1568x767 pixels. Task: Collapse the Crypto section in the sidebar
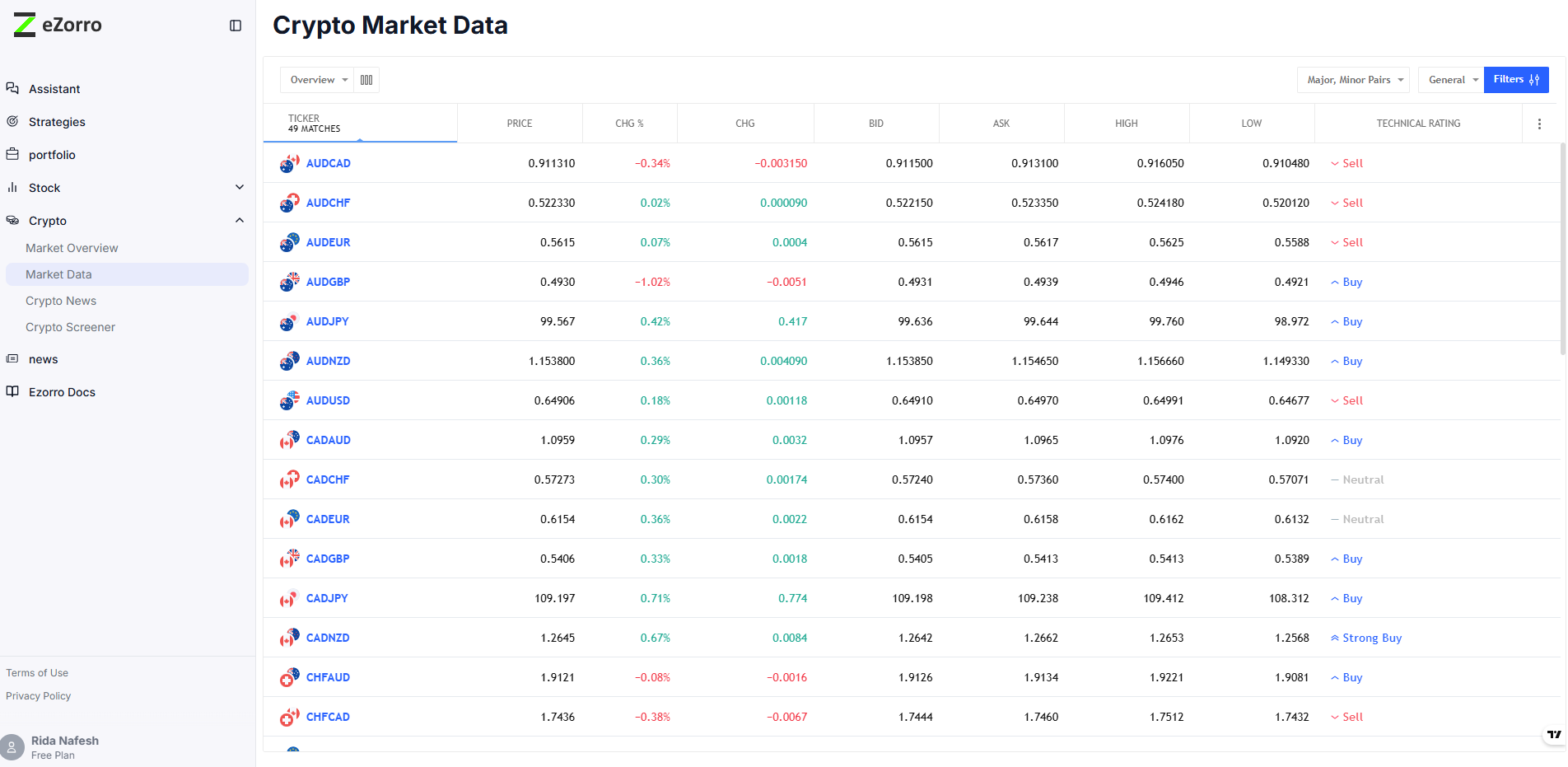click(x=240, y=220)
